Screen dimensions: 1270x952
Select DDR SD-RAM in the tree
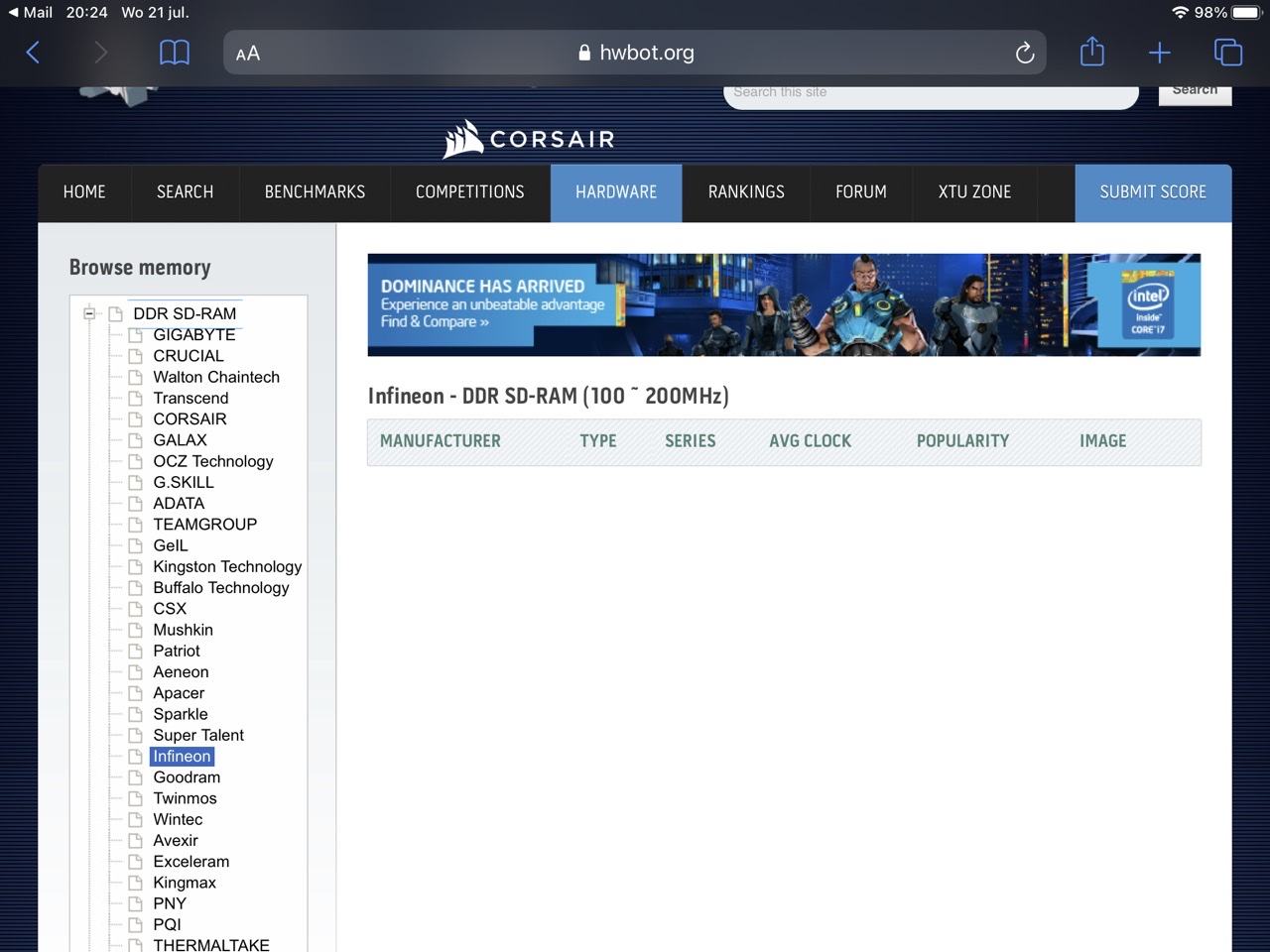(x=185, y=313)
